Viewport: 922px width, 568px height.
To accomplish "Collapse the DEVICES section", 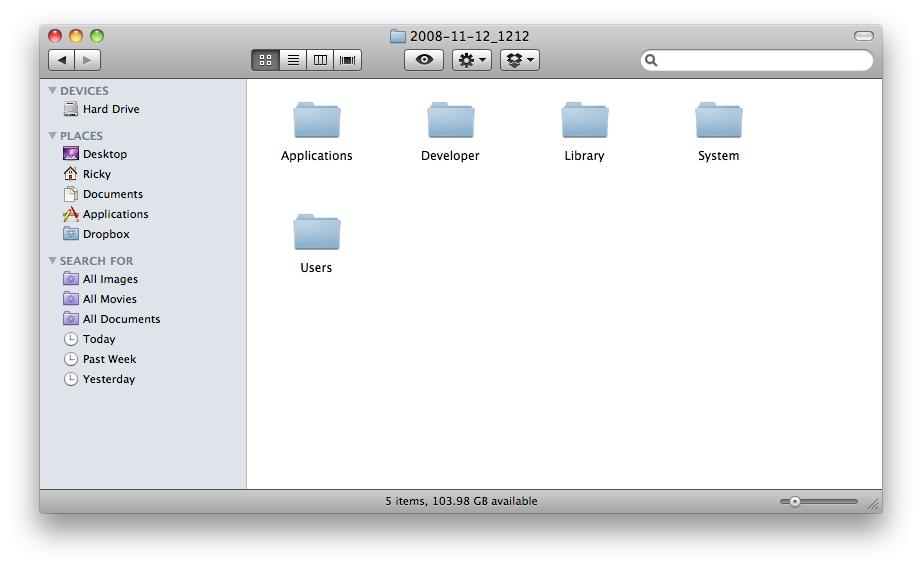I will point(52,91).
